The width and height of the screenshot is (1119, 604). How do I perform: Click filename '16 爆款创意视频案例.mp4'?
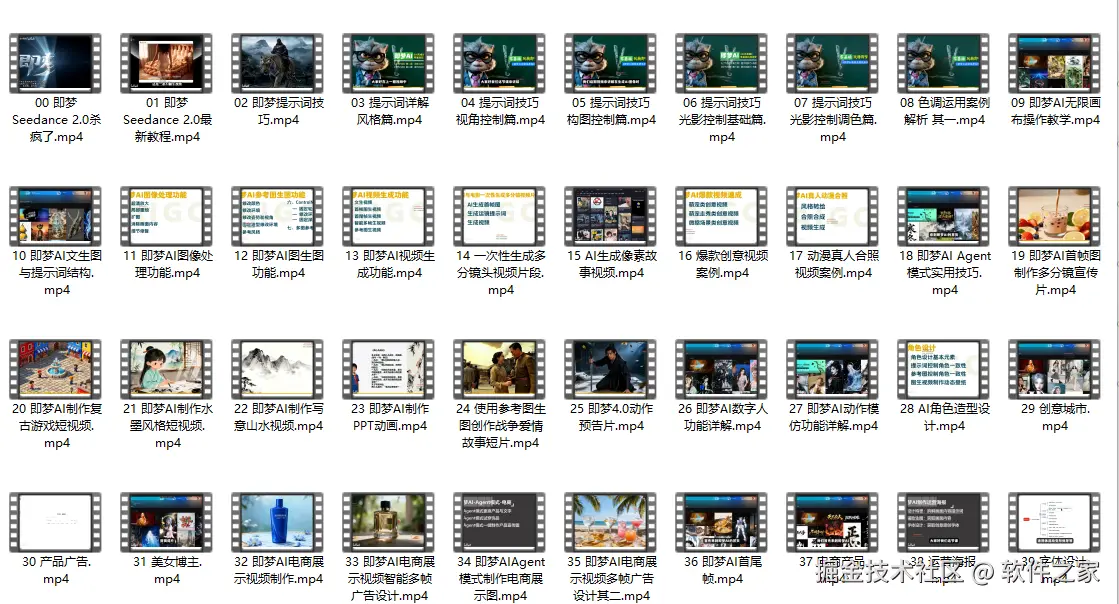722,264
